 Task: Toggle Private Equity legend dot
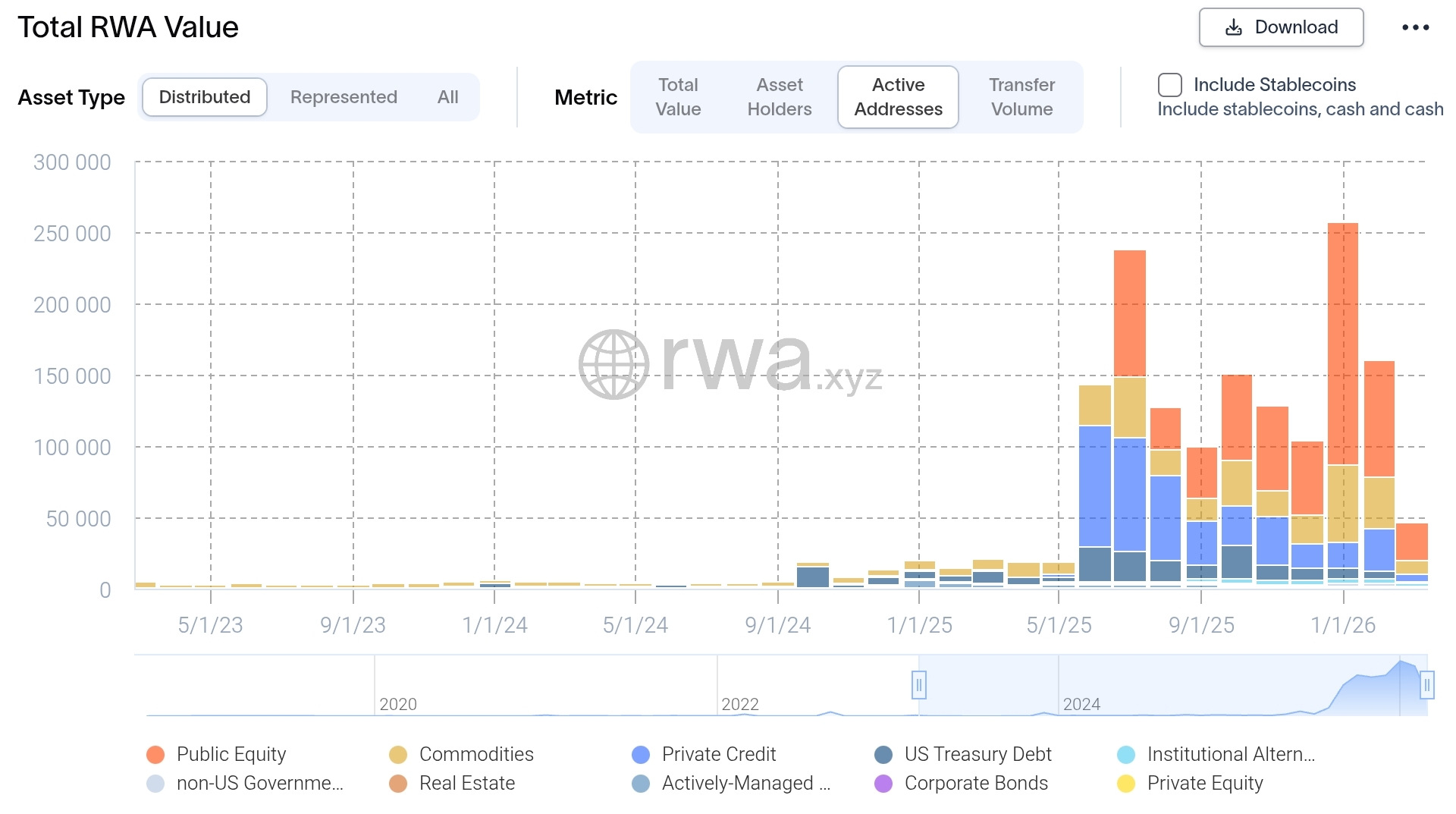[1126, 783]
